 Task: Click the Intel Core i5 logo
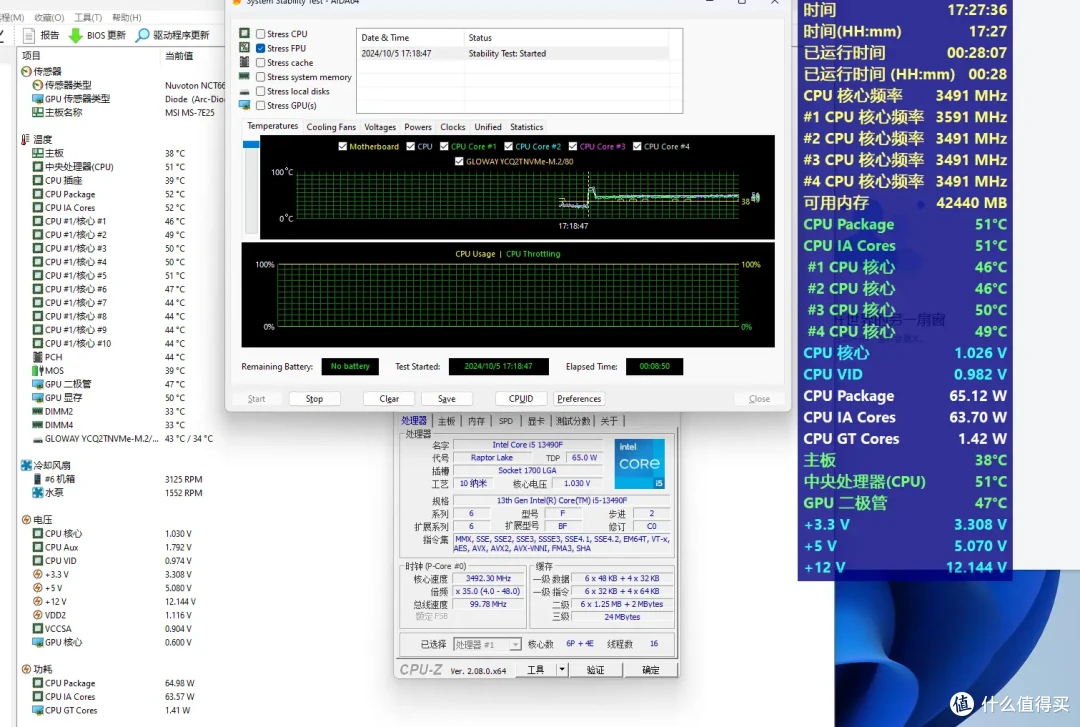coord(639,463)
